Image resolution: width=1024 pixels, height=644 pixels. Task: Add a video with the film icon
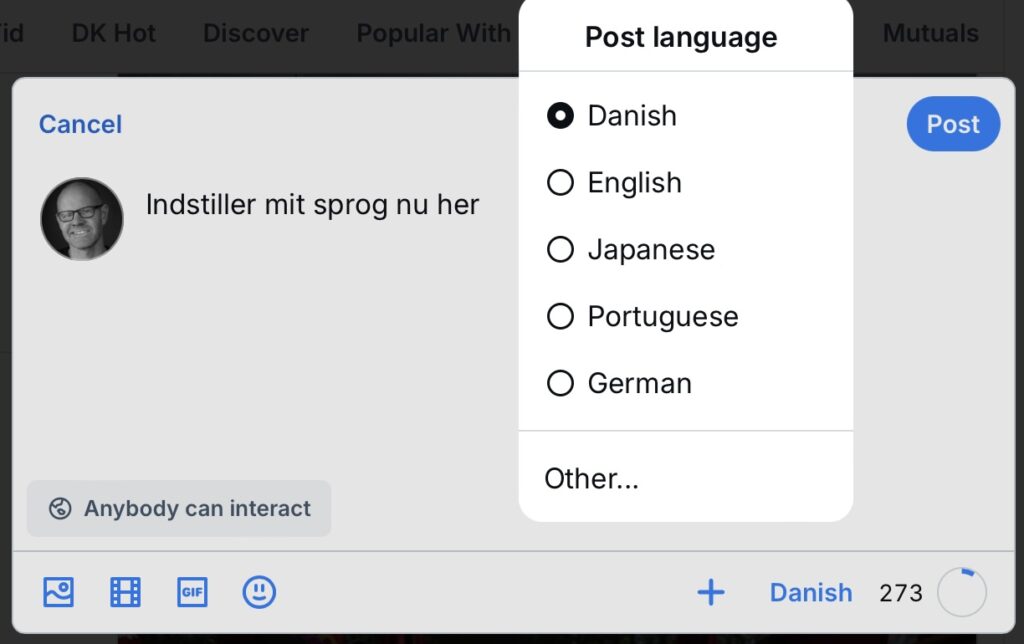point(125,592)
